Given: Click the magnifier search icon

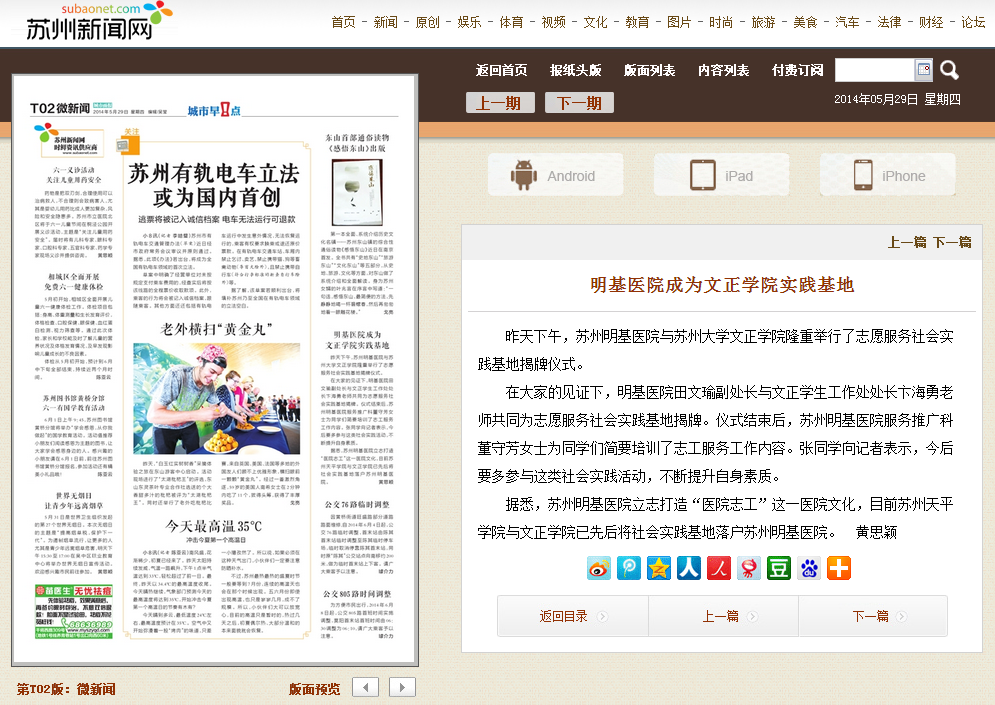Looking at the screenshot, I should pos(949,70).
